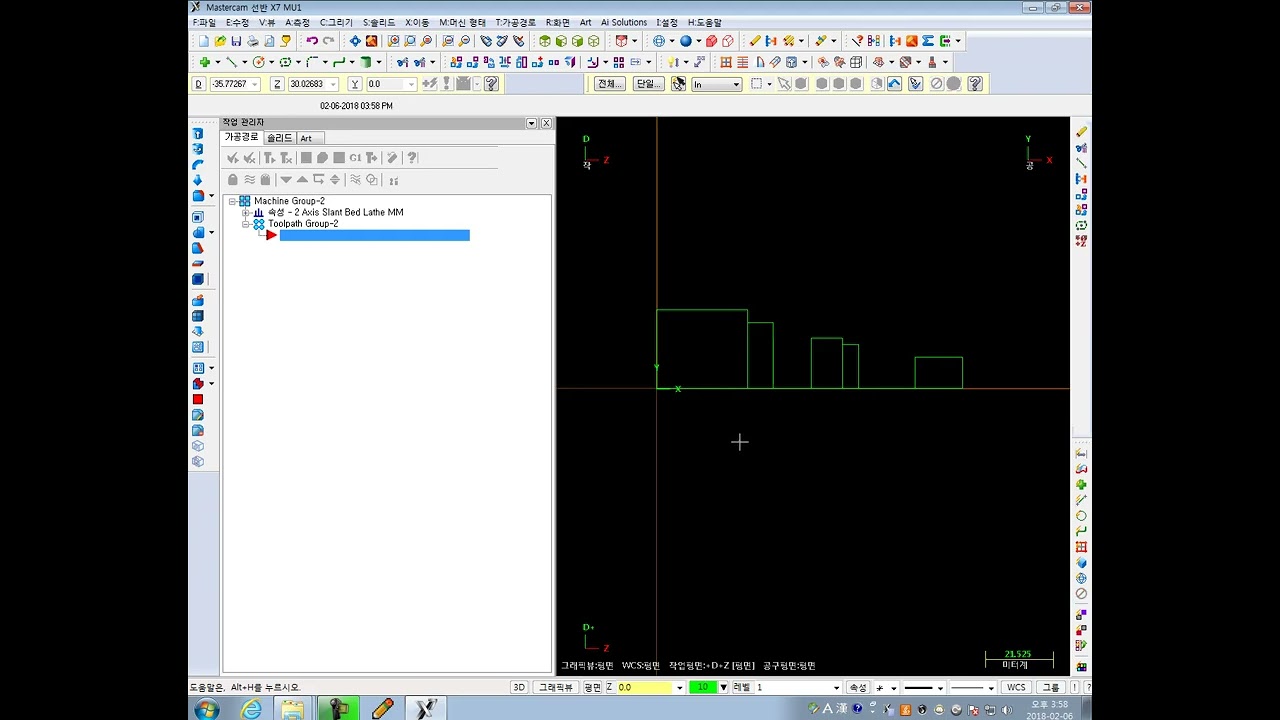Screen dimensions: 1280x720
Task: Open the H:도움말 menu
Action: pos(704,22)
